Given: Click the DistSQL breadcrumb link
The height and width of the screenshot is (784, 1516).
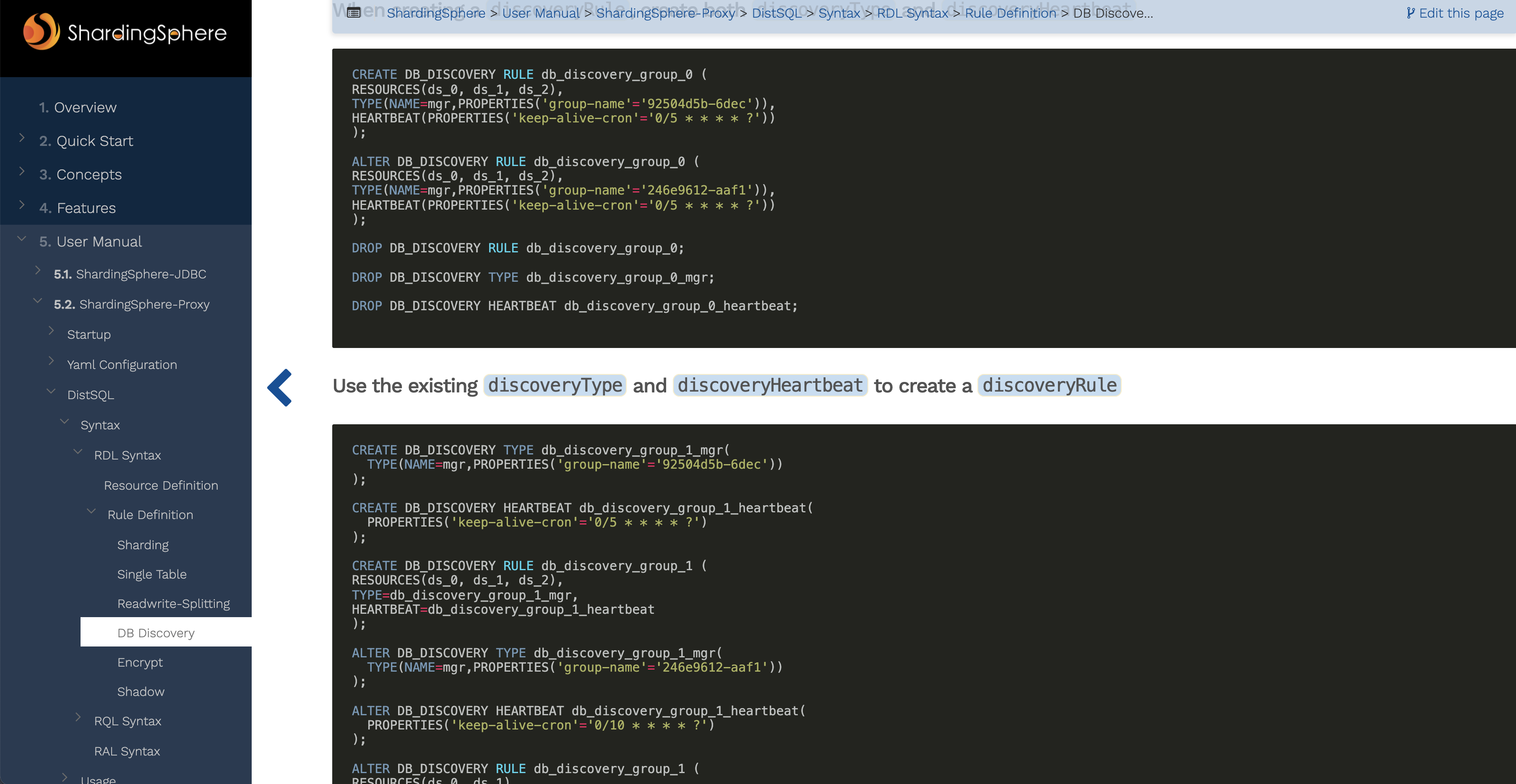Looking at the screenshot, I should point(776,13).
